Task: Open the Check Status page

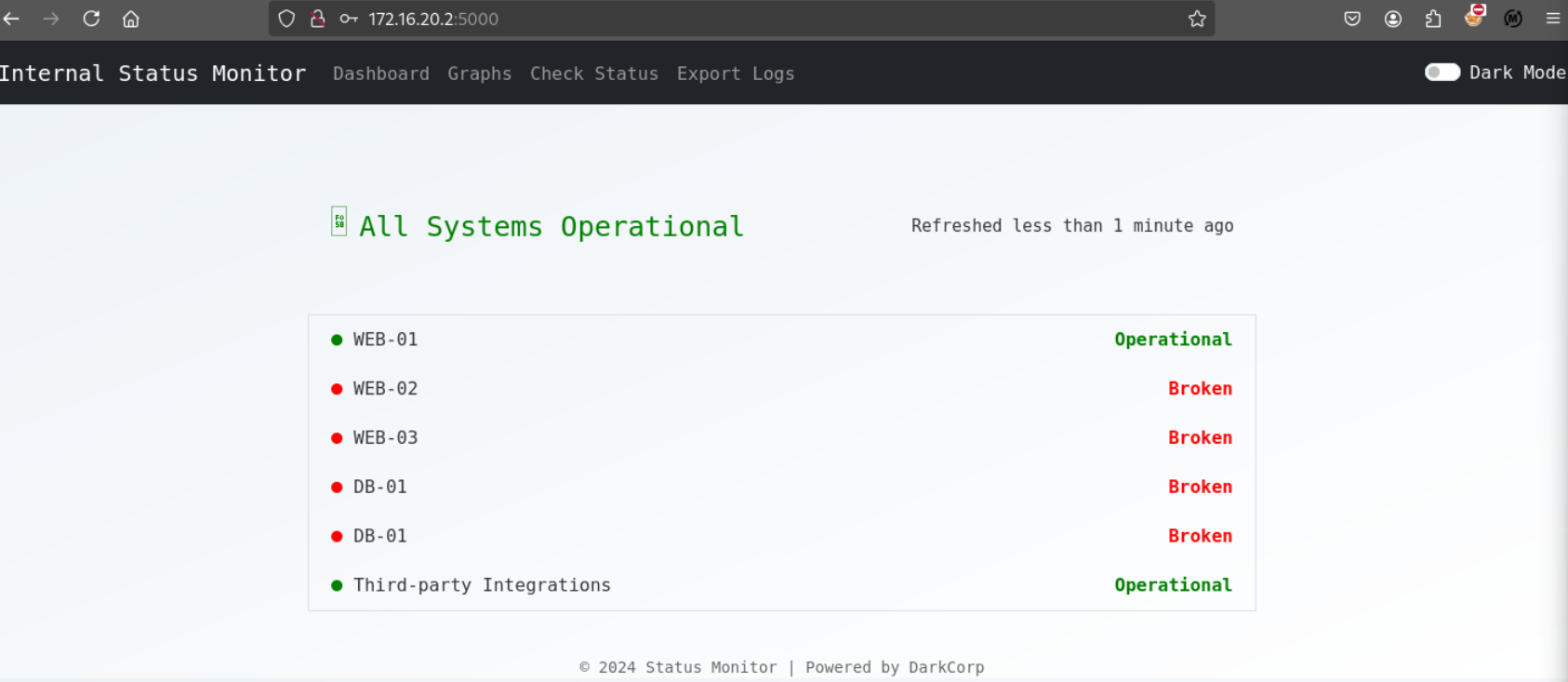Action: tap(593, 74)
